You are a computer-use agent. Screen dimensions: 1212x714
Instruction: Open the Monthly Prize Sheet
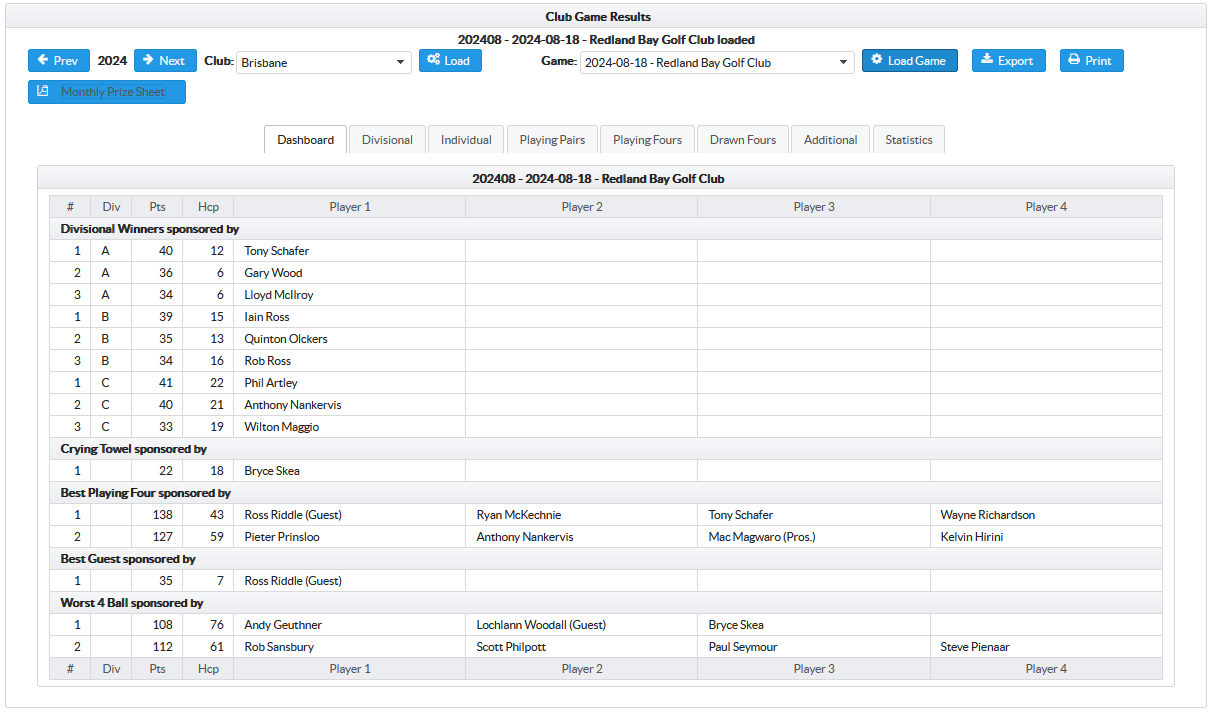[106, 92]
